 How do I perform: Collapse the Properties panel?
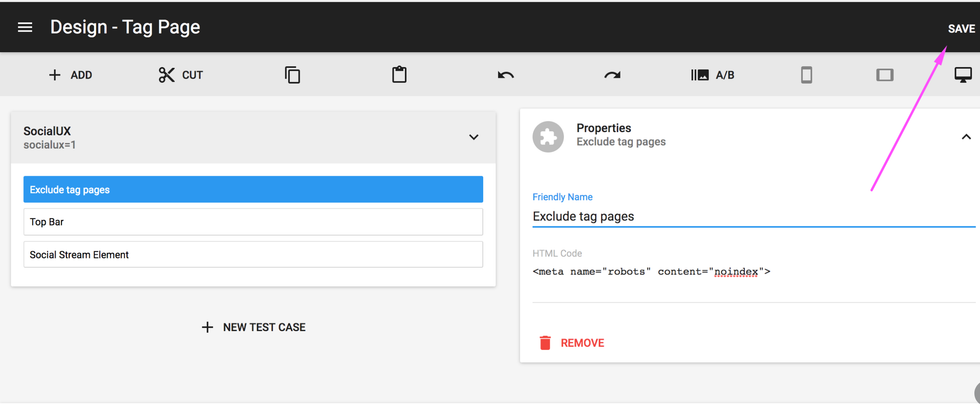pos(966,137)
